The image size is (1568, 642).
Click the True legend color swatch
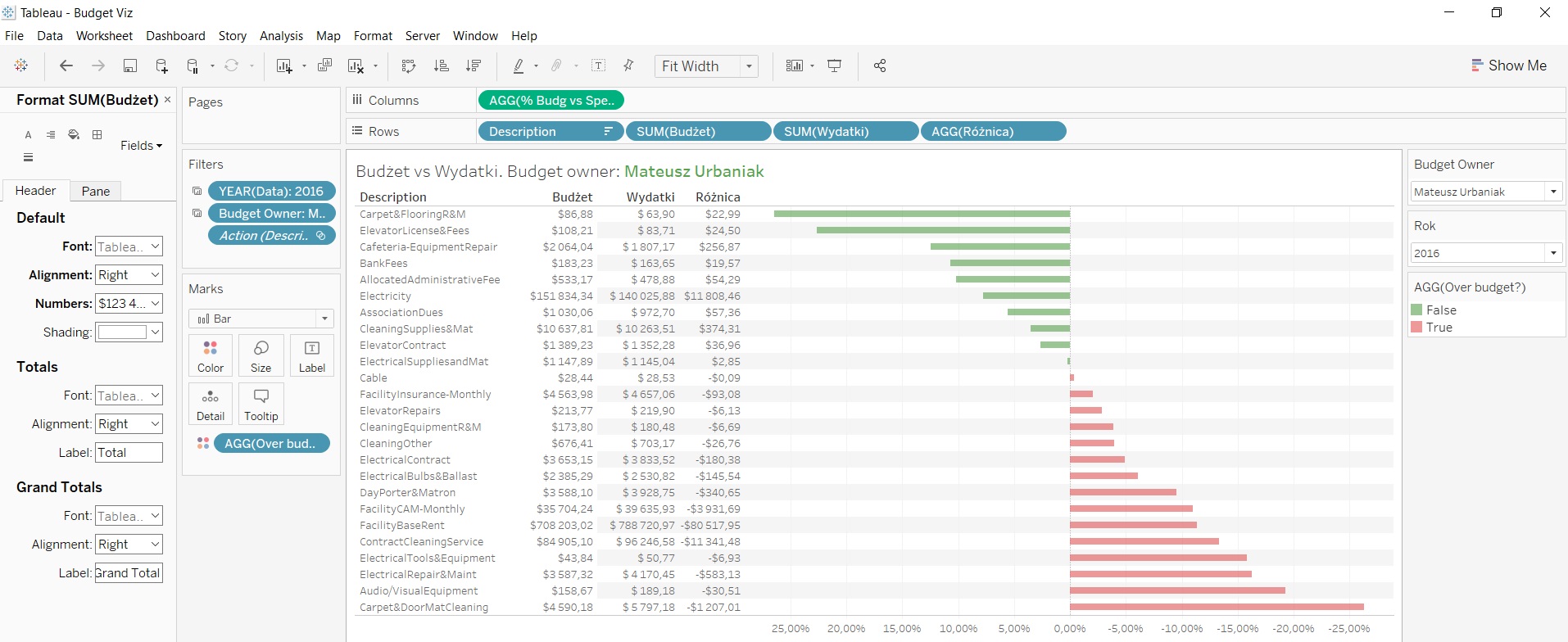coord(1416,327)
